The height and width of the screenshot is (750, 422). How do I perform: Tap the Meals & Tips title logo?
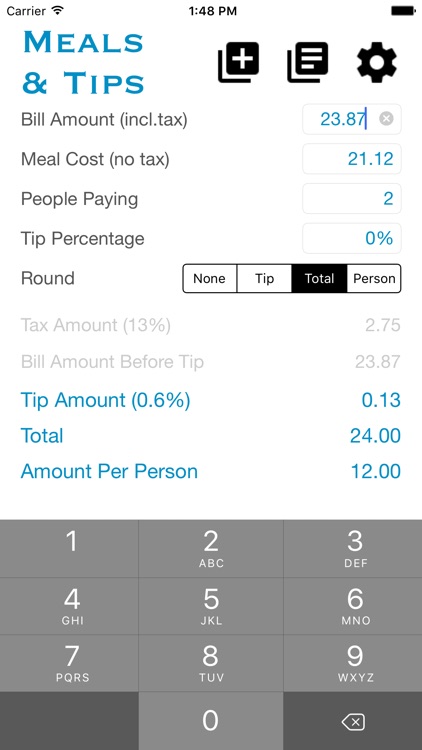tap(83, 62)
